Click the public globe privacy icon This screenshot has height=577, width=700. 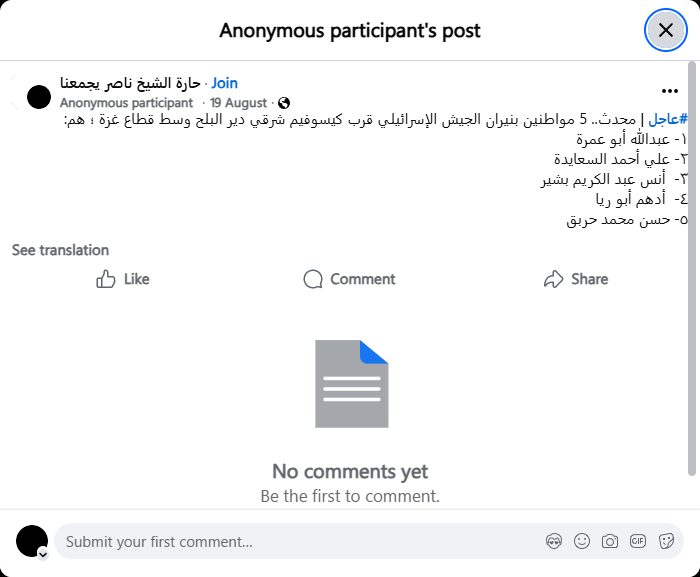point(284,103)
